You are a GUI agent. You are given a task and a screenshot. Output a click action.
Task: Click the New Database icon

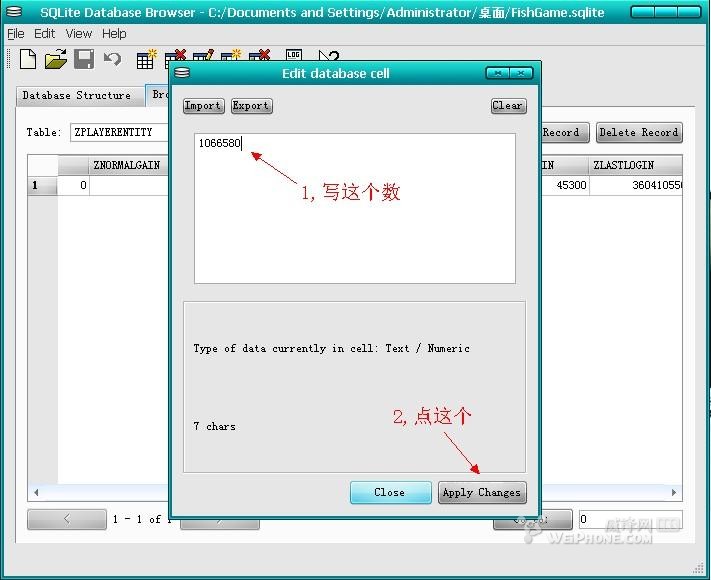pyautogui.click(x=28, y=59)
